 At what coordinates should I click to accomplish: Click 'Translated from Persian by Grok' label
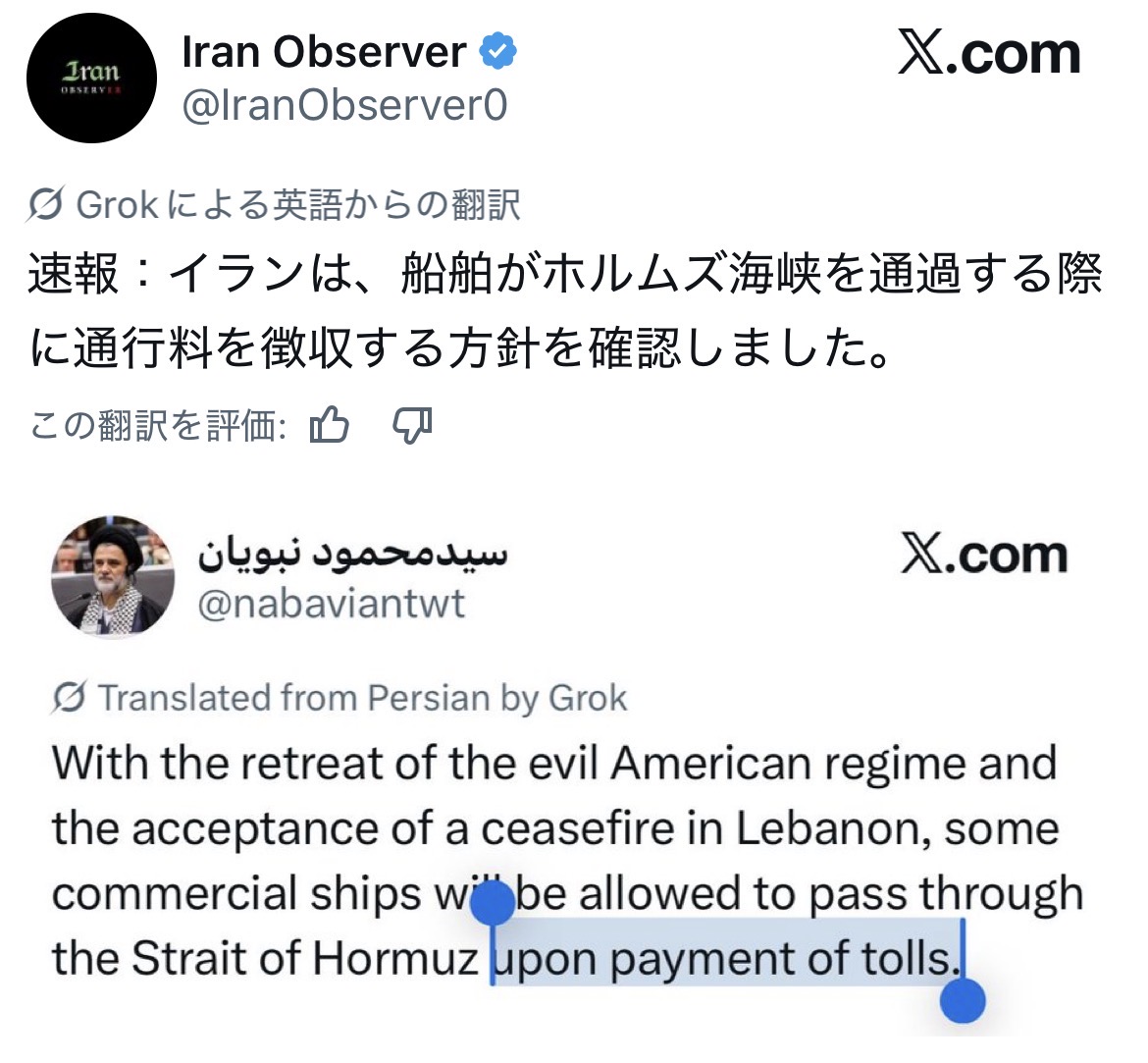[x=362, y=698]
